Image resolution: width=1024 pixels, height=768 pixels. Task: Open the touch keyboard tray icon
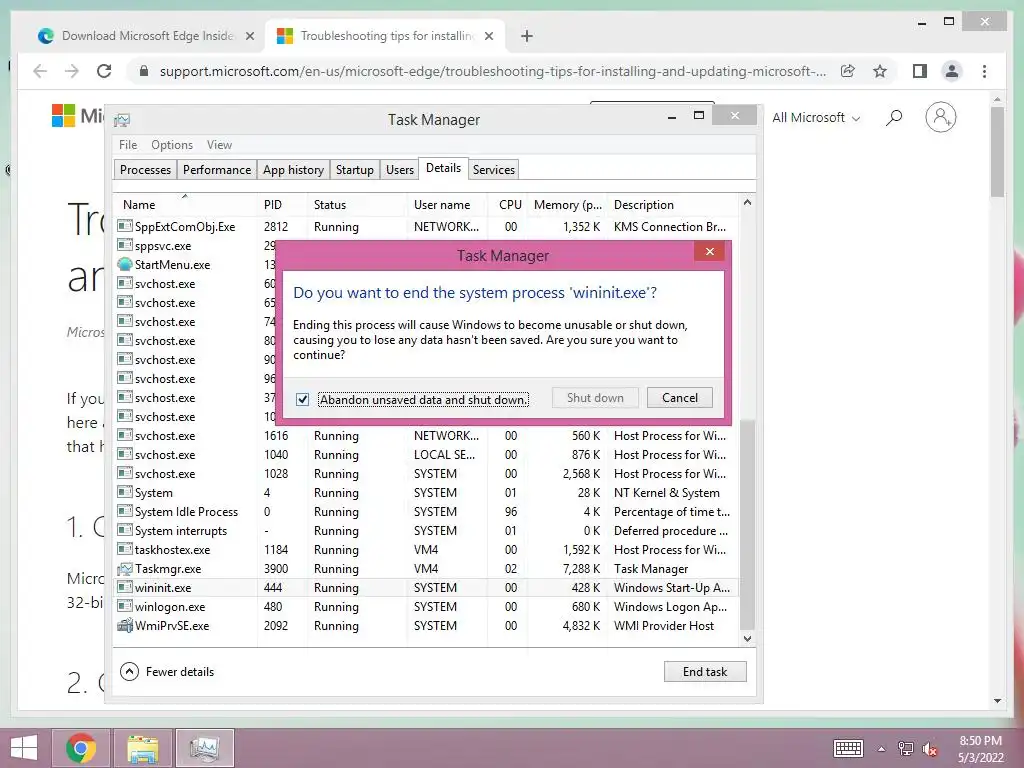[x=848, y=748]
